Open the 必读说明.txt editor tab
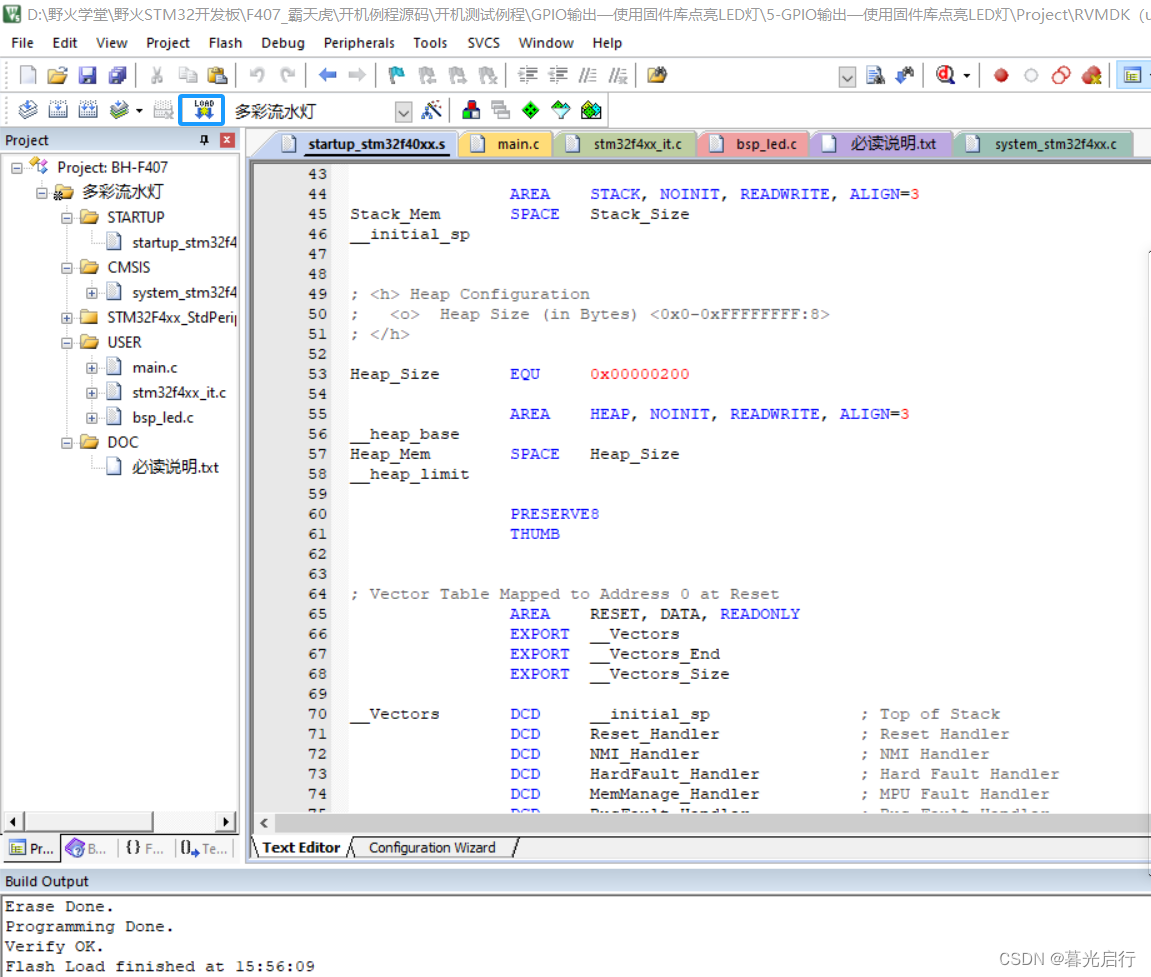 point(881,144)
